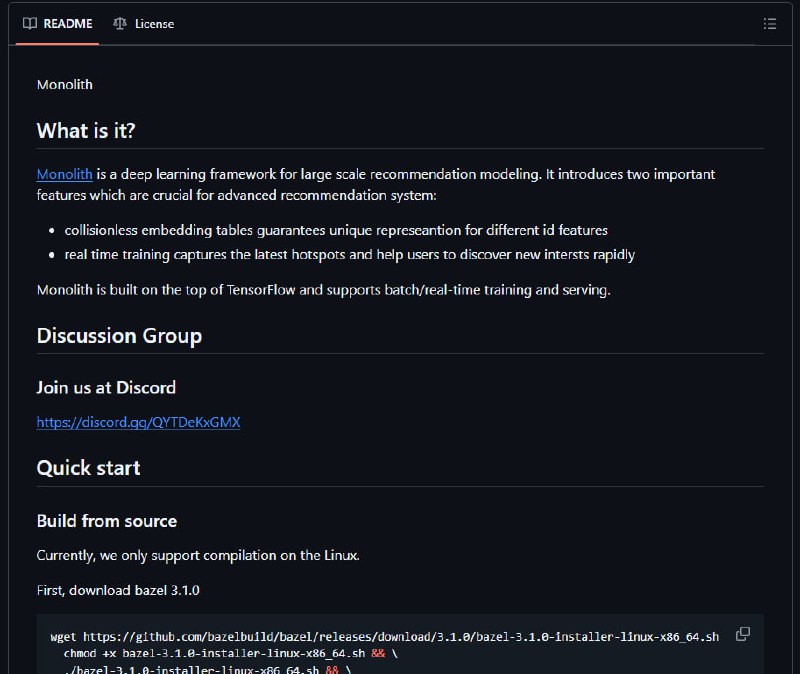
Task: Open the README tab
Action: click(57, 24)
